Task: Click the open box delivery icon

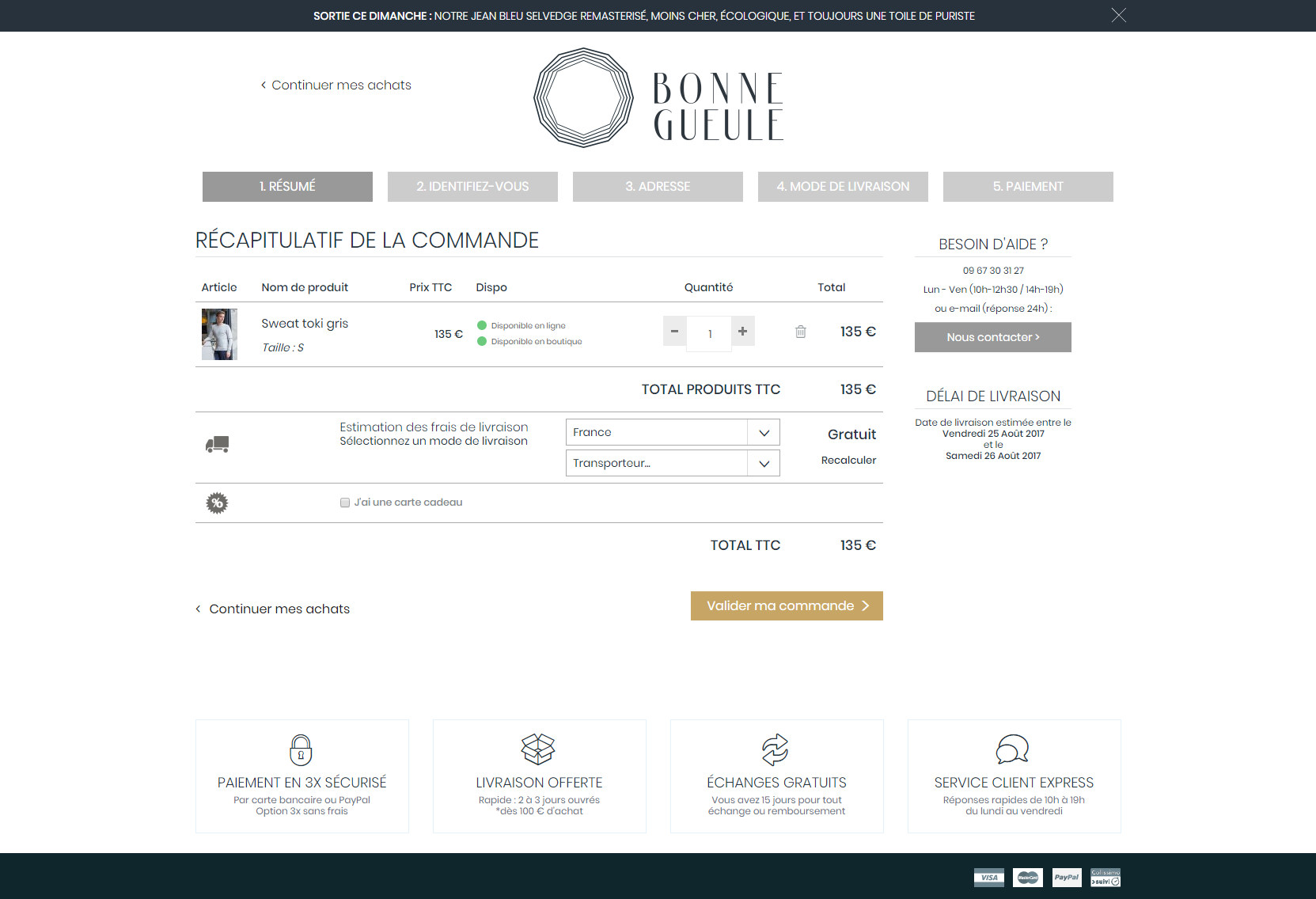Action: click(538, 749)
